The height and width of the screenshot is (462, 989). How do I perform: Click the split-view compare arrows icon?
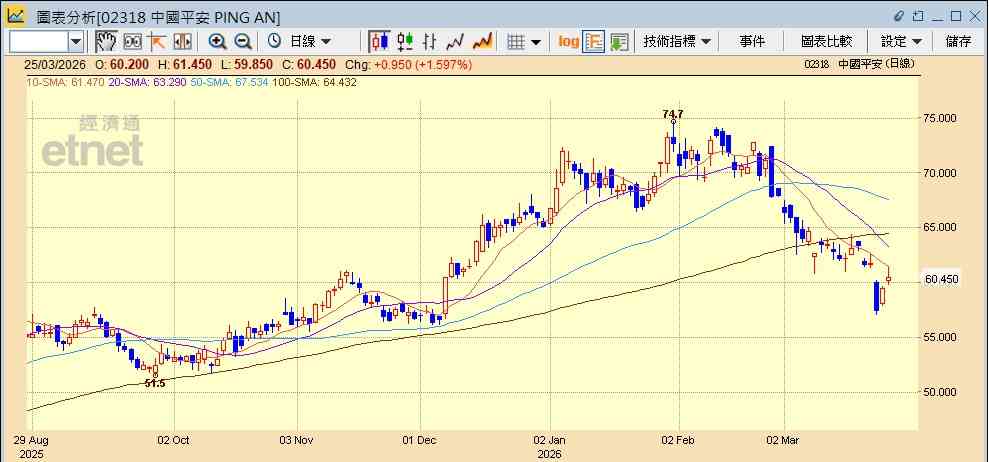coord(182,42)
